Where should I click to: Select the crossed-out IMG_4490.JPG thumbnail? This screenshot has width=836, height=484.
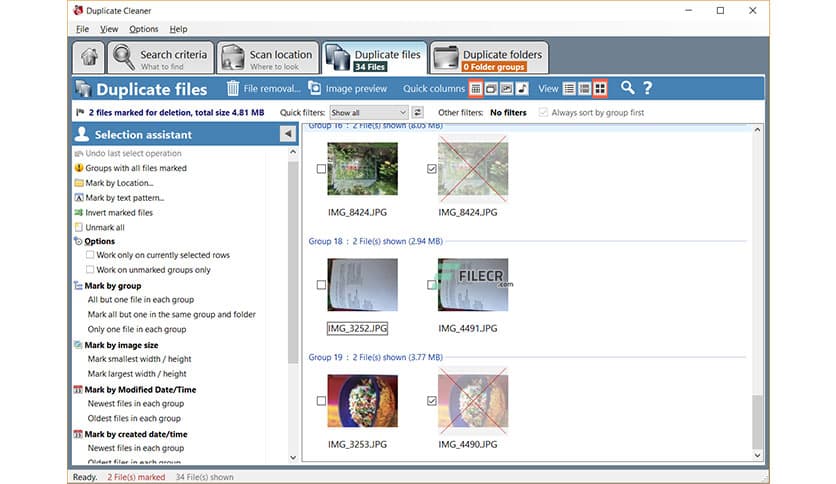click(x=473, y=401)
